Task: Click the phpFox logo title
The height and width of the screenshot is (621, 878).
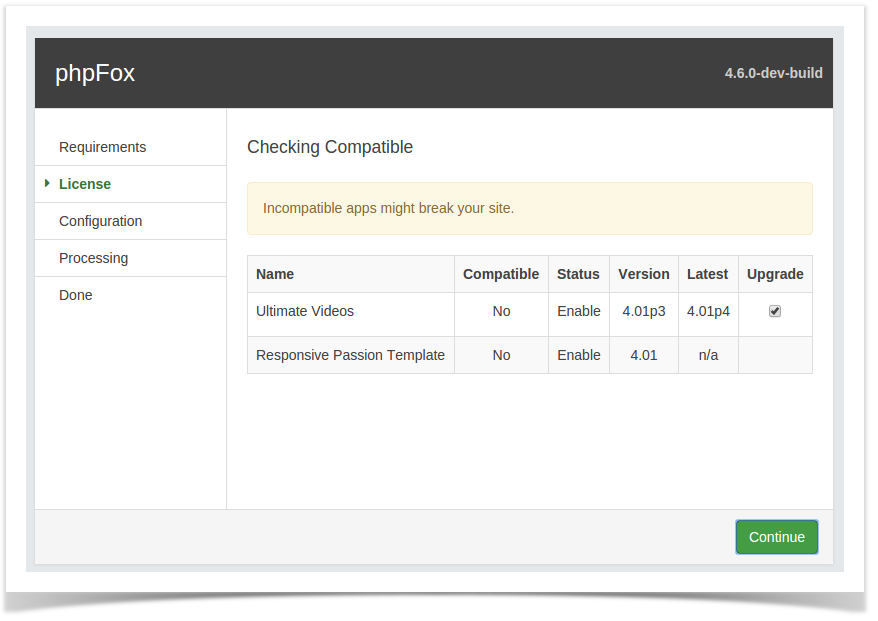Action: [x=95, y=73]
